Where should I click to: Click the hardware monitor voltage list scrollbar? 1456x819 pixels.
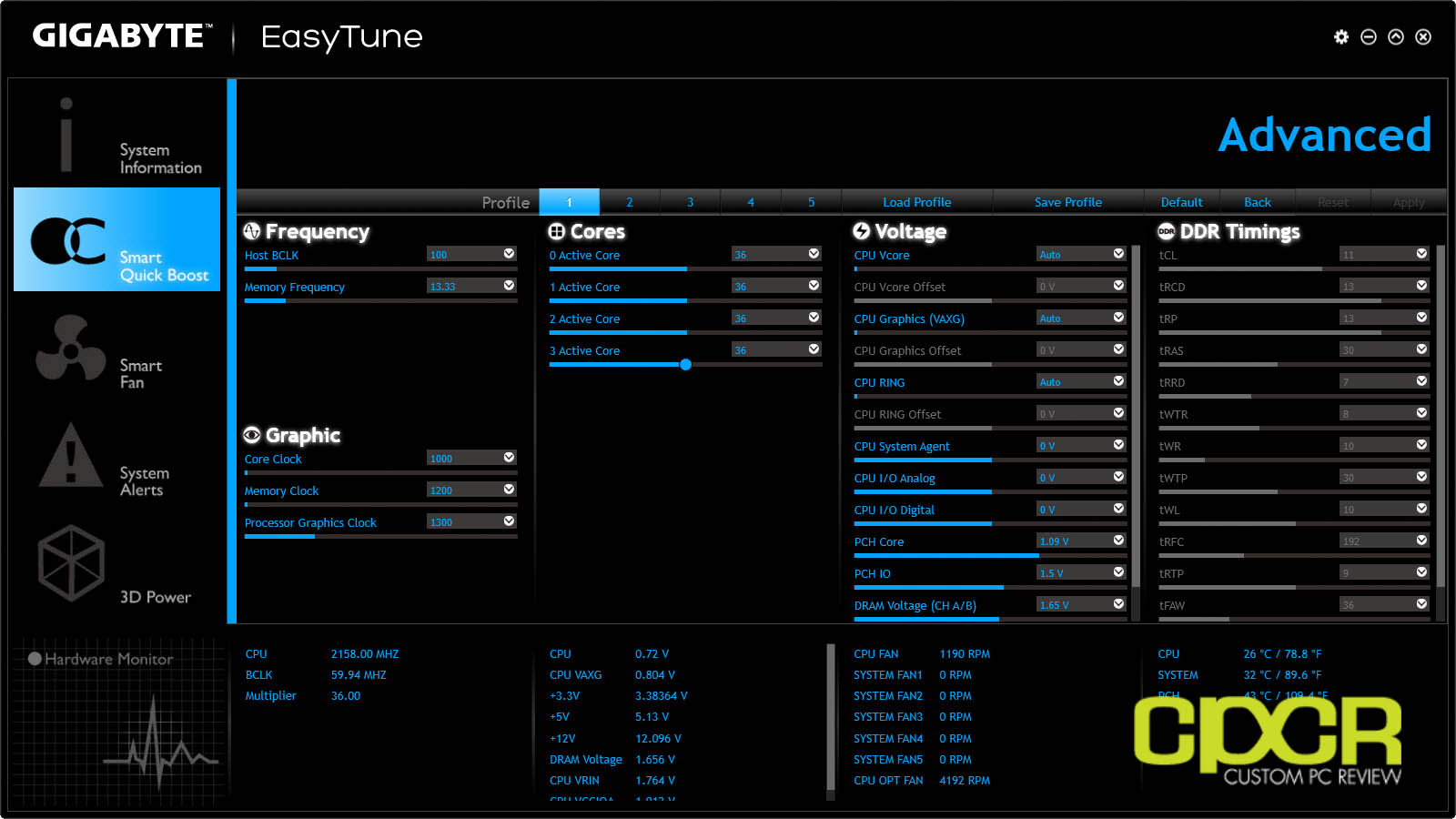[831, 717]
